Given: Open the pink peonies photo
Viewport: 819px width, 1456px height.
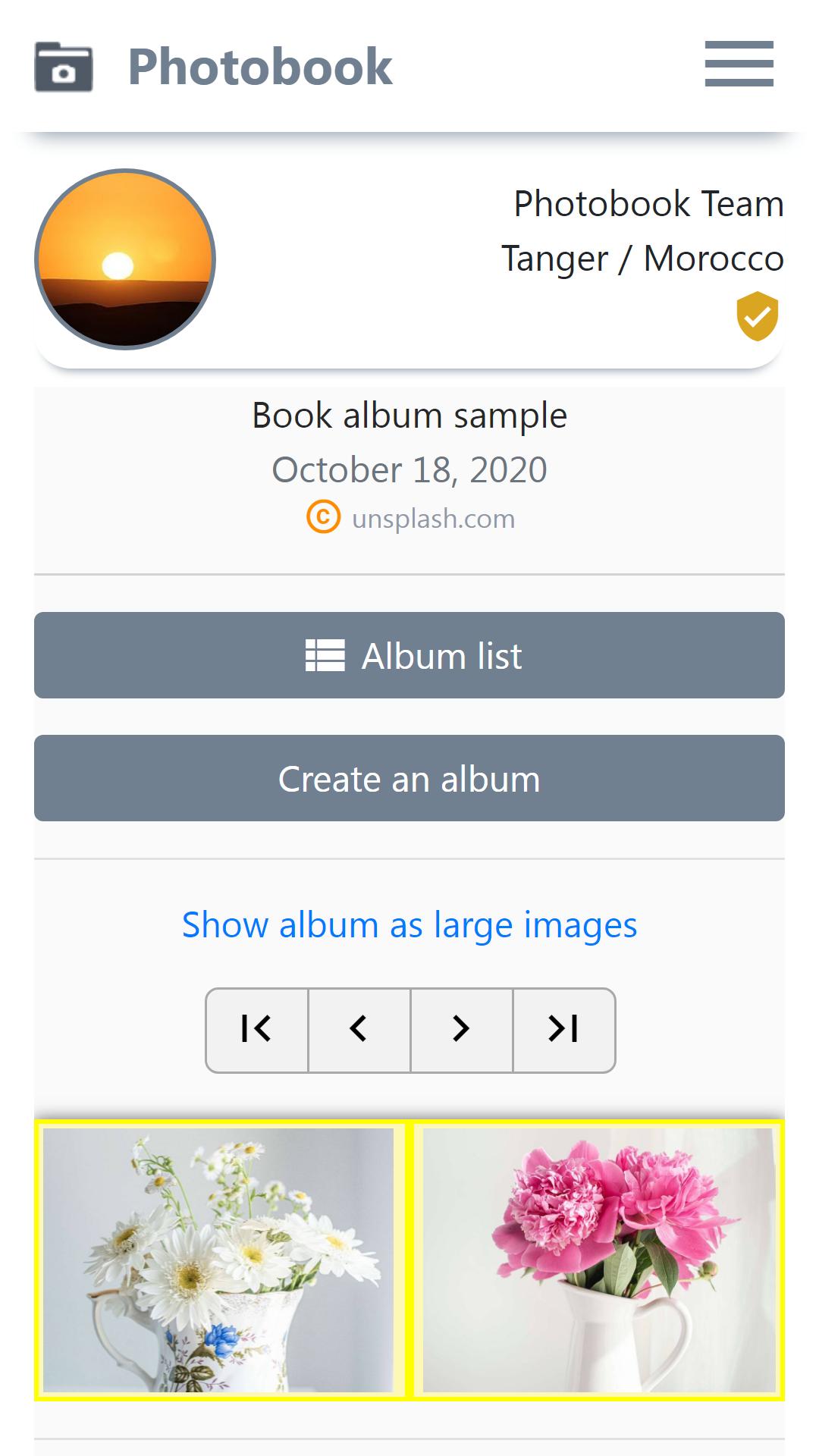Looking at the screenshot, I should coord(599,1259).
